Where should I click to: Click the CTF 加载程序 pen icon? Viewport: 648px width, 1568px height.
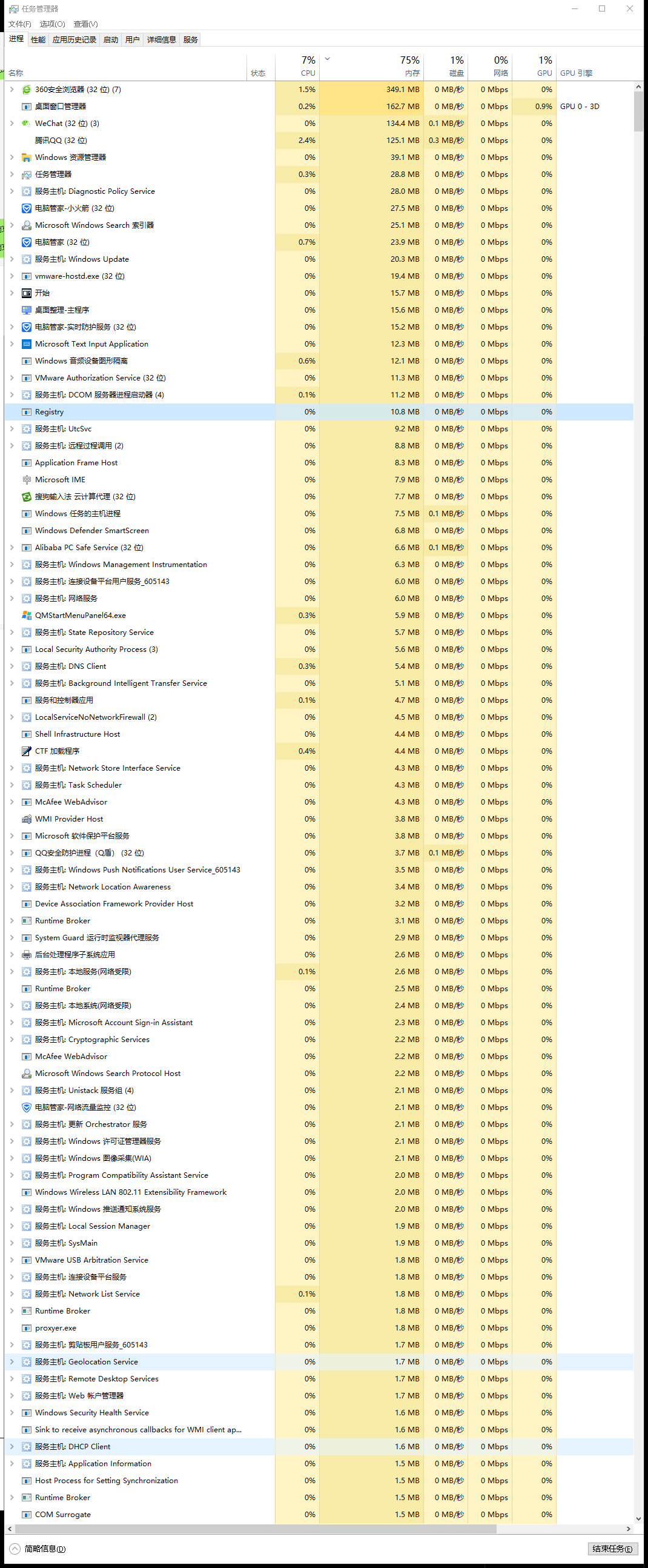[26, 751]
